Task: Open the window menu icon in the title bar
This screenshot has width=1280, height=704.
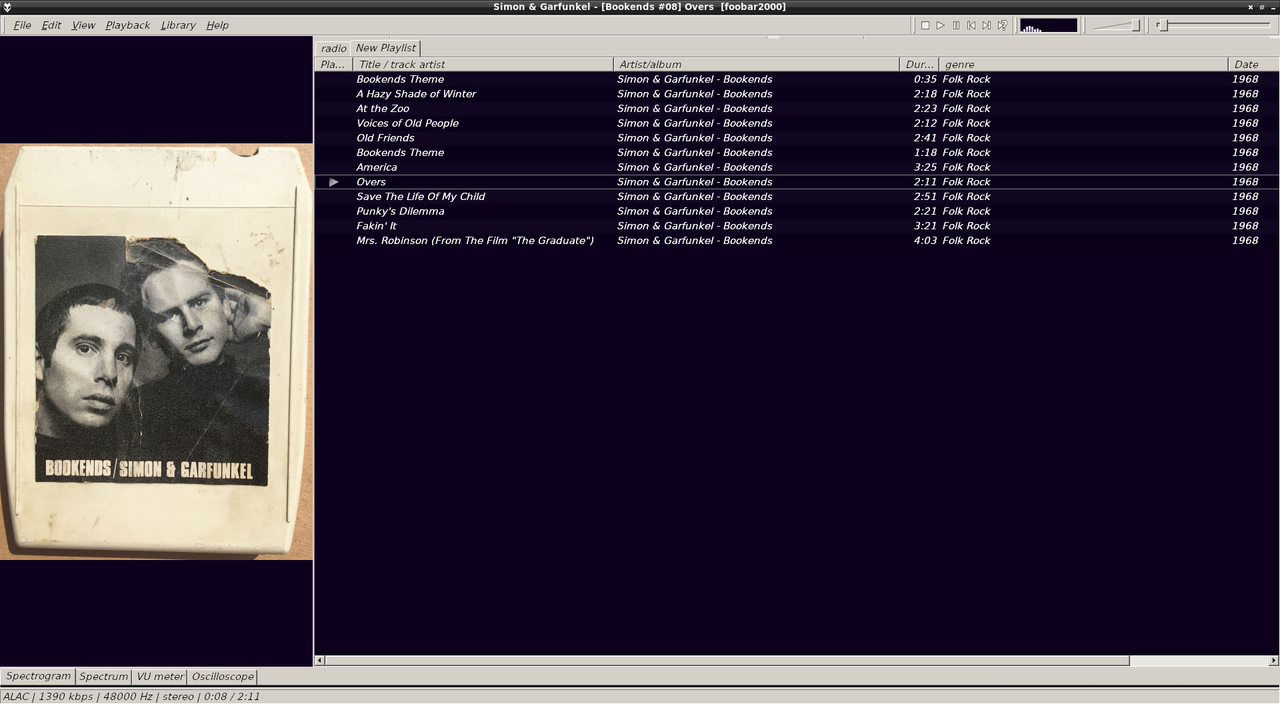Action: tap(8, 7)
